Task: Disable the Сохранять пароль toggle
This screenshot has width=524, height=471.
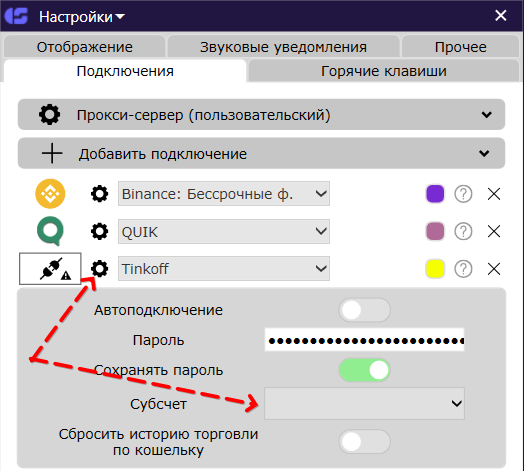Action: point(365,370)
